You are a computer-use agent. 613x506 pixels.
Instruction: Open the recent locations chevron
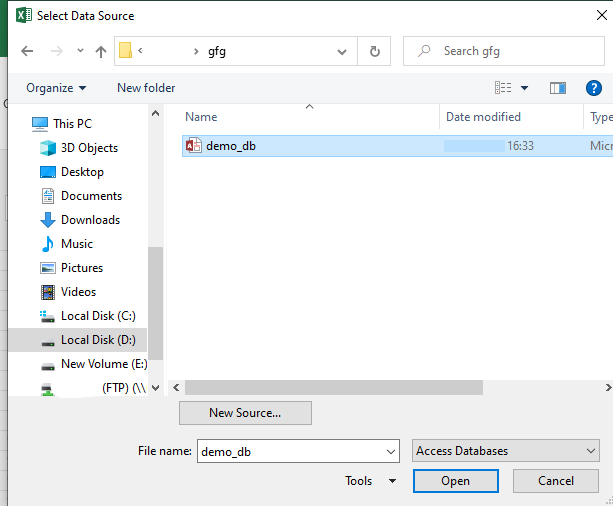coord(80,50)
